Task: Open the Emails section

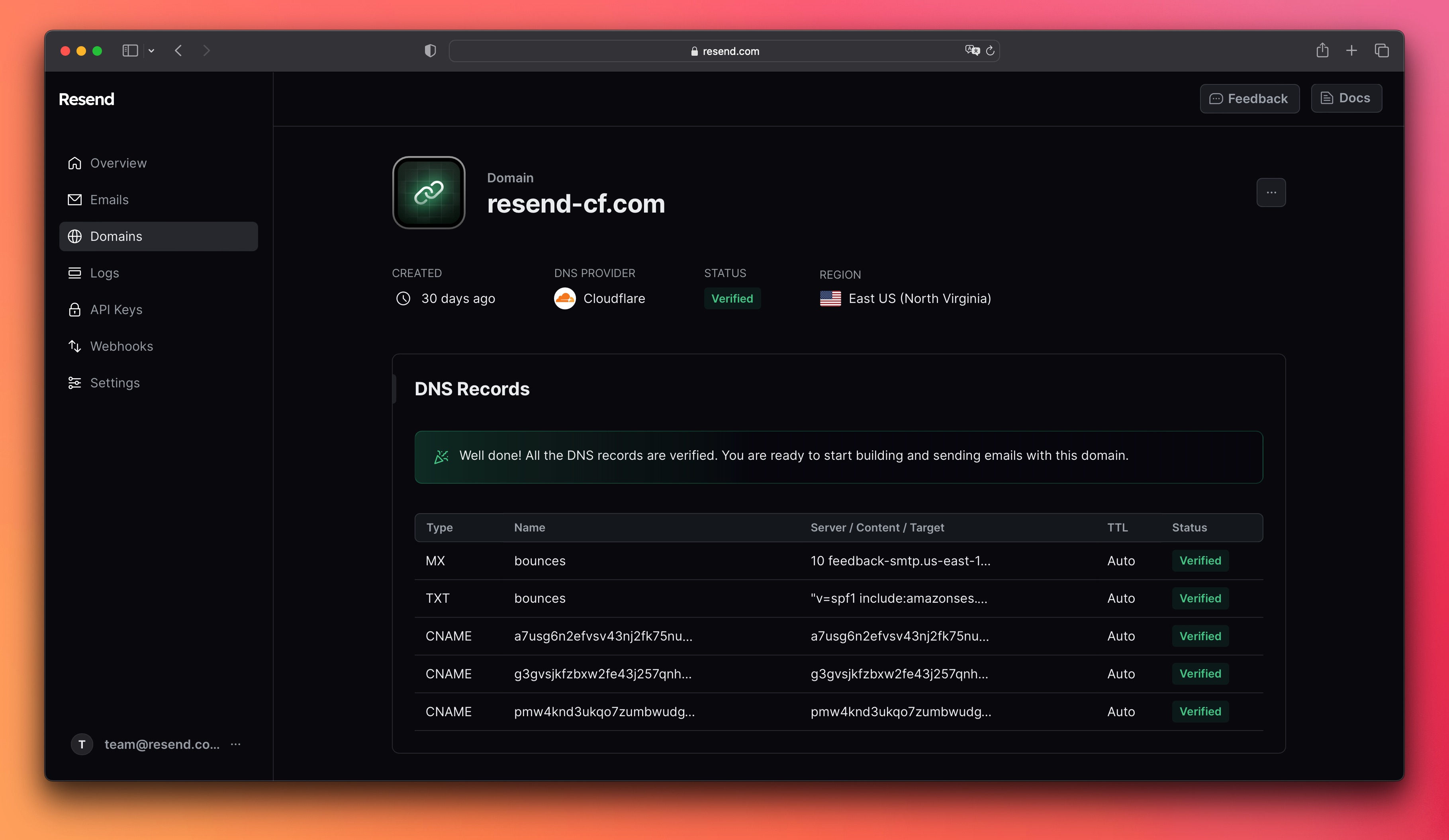Action: click(158, 199)
